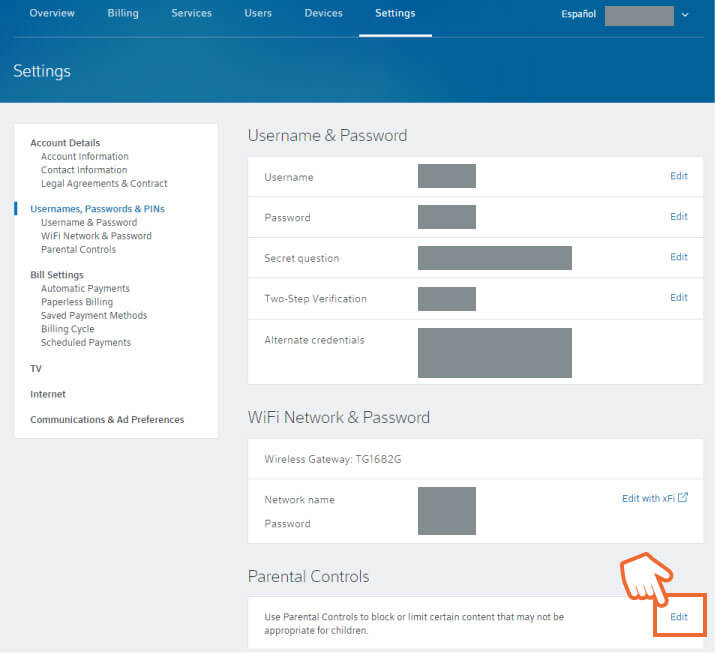Open Communications & Ad Preferences in sidebar
This screenshot has height=653, width=715.
coord(107,420)
